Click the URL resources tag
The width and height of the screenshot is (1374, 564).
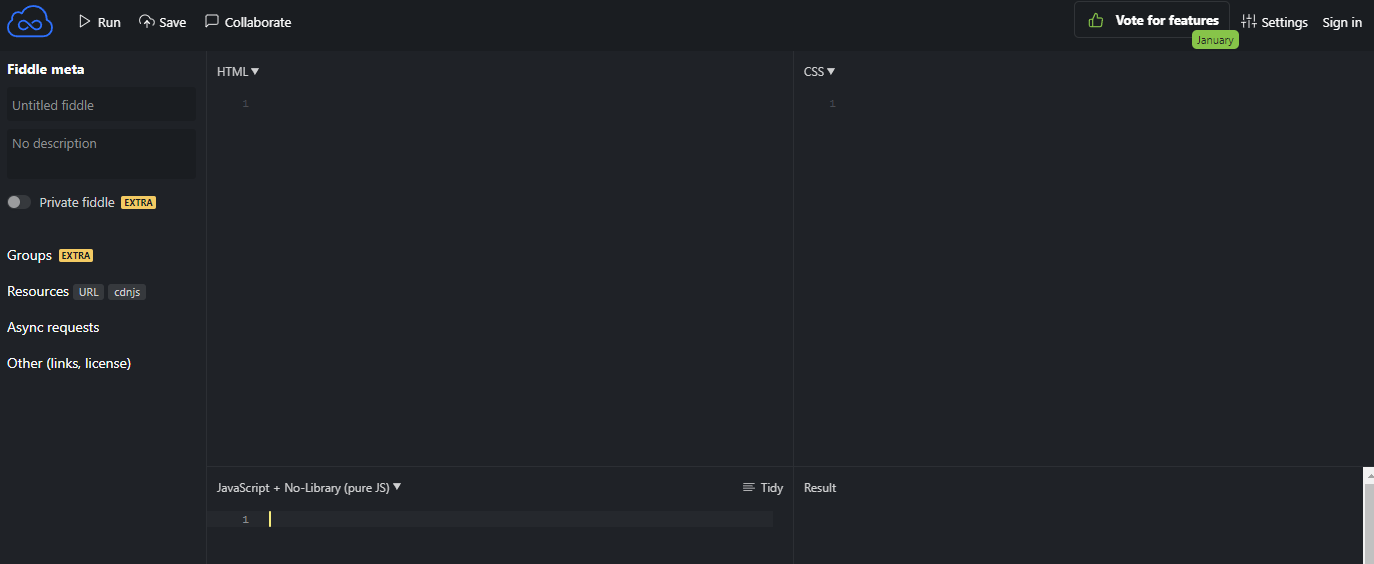[x=89, y=292]
